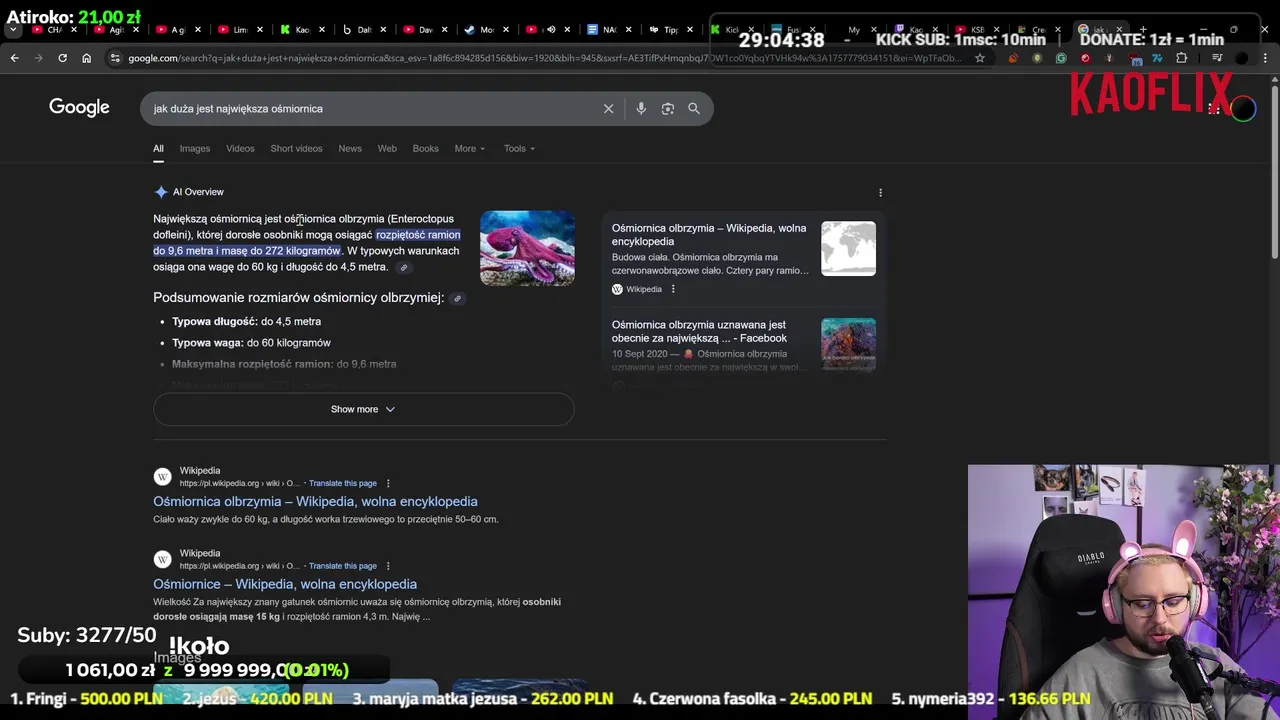The height and width of the screenshot is (720, 1280).
Task: Switch to Books results tab
Action: [x=425, y=149]
